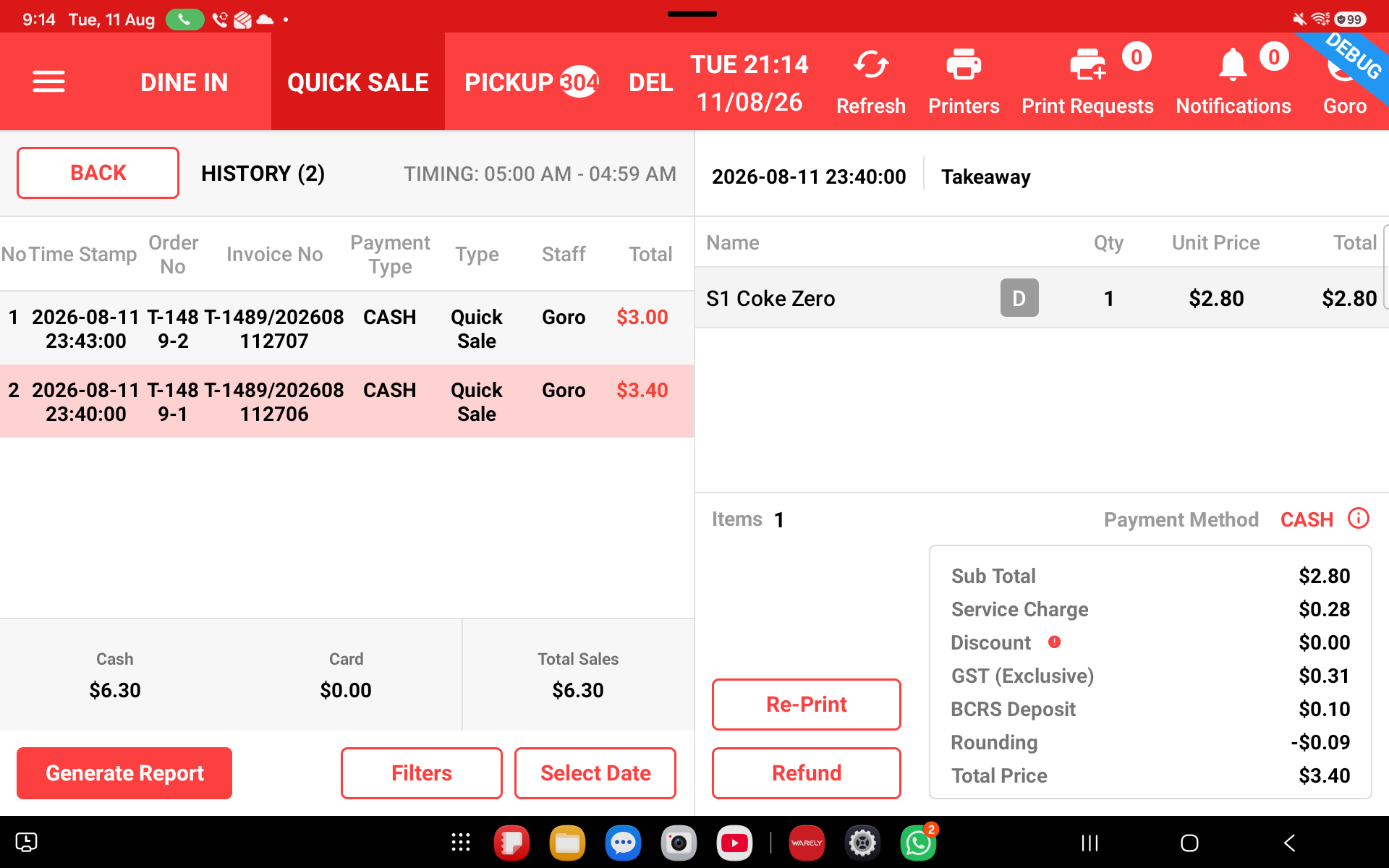Tap the GST (Exclusive) $0.31 line
This screenshot has width=1389, height=868.
point(1150,676)
